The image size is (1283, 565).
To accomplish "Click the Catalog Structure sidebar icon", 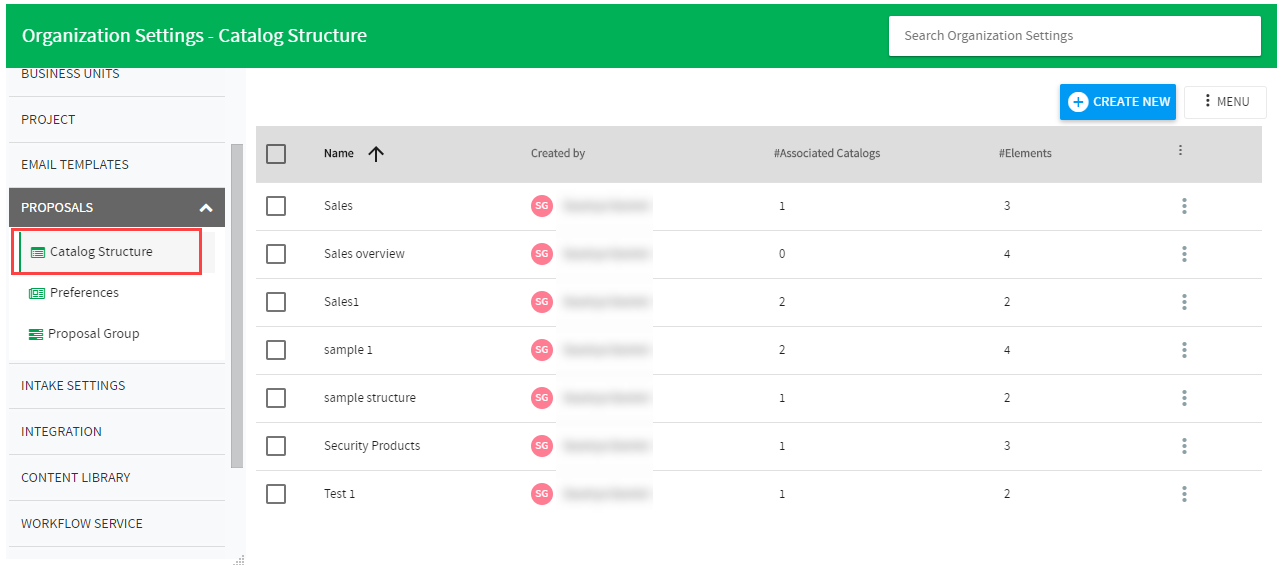I will pyautogui.click(x=38, y=252).
